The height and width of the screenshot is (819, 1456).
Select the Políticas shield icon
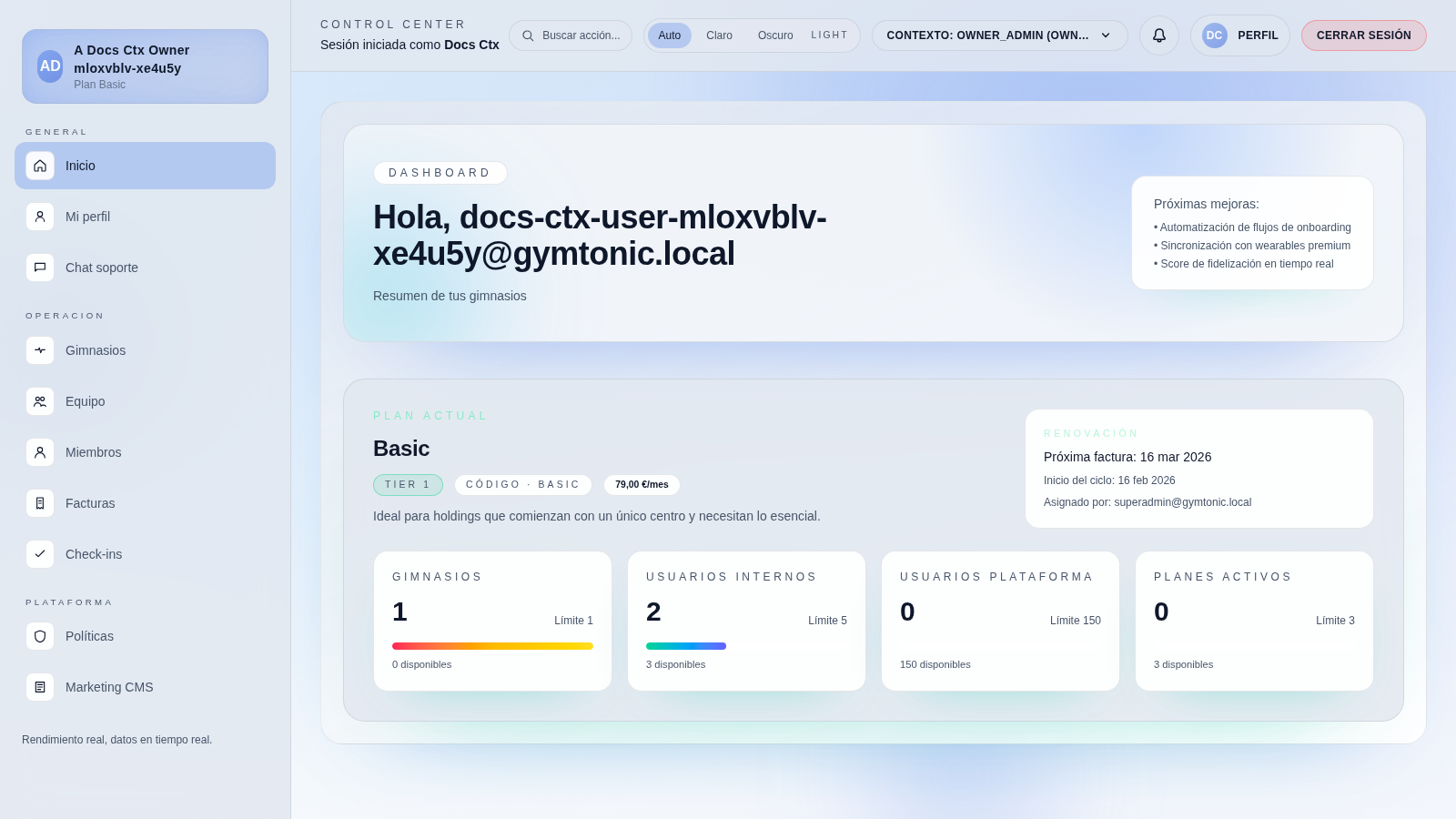click(40, 636)
